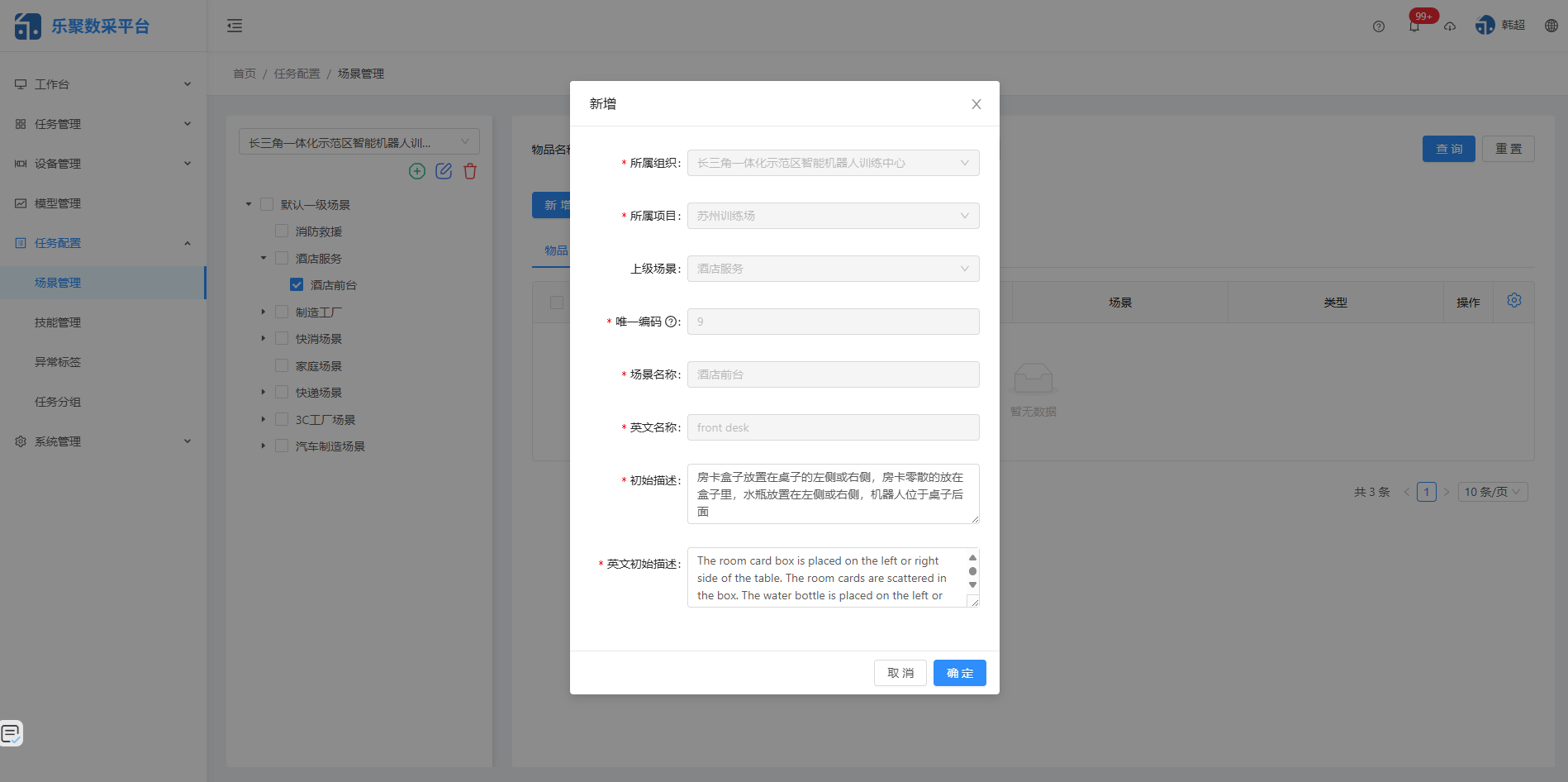Expand the 快递场景 tree node

263,392
